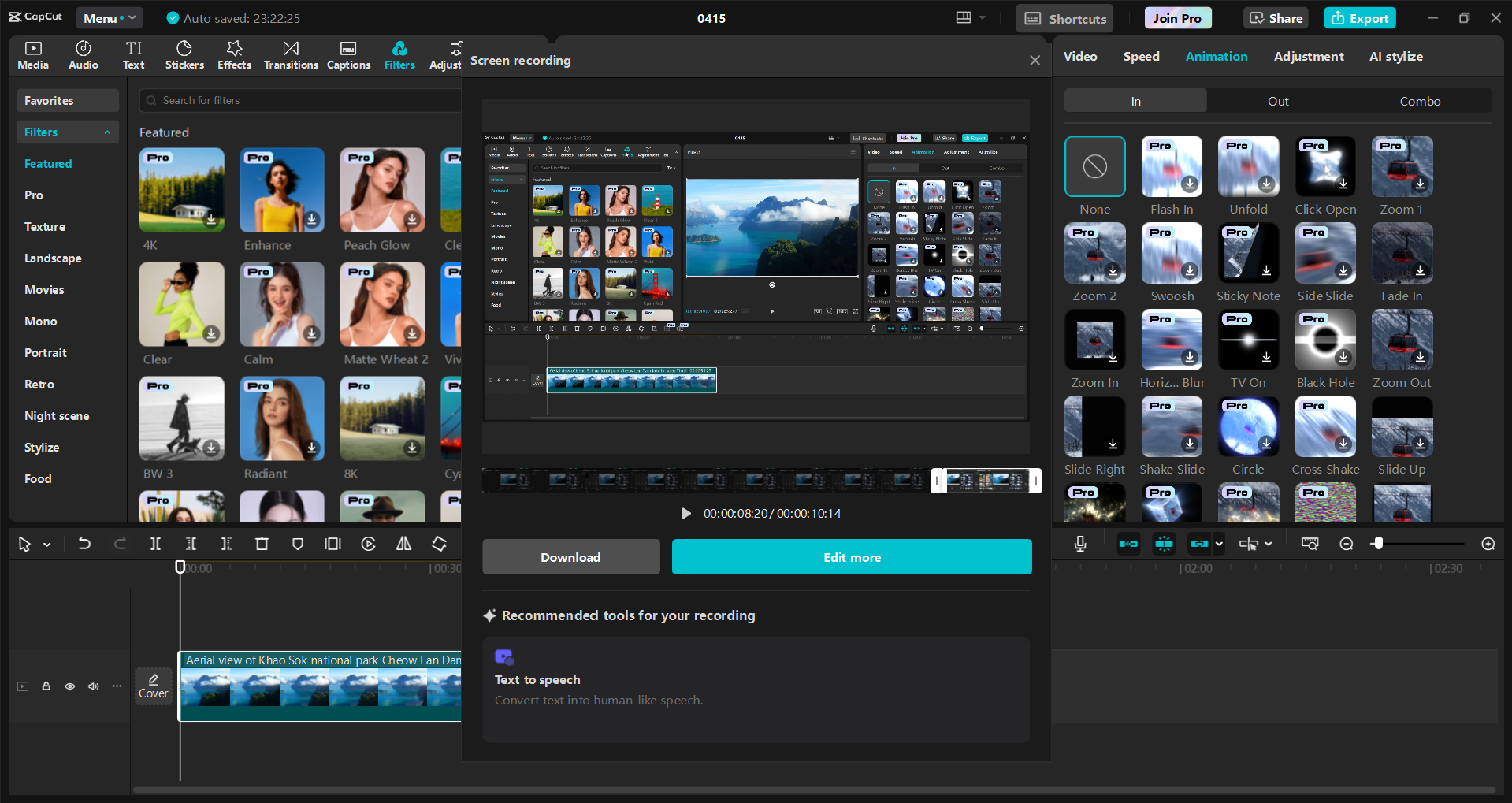
Task: Delete the selected clip using trash icon
Action: click(x=262, y=544)
